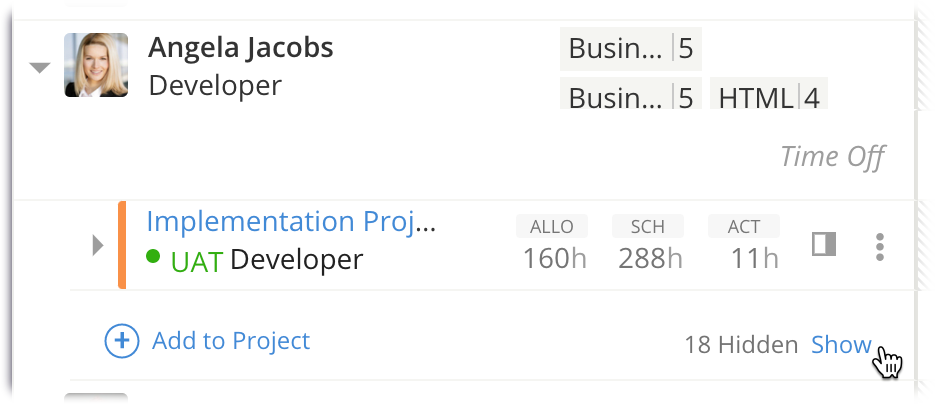Click the ACT 11h actual hours

pyautogui.click(x=743, y=245)
